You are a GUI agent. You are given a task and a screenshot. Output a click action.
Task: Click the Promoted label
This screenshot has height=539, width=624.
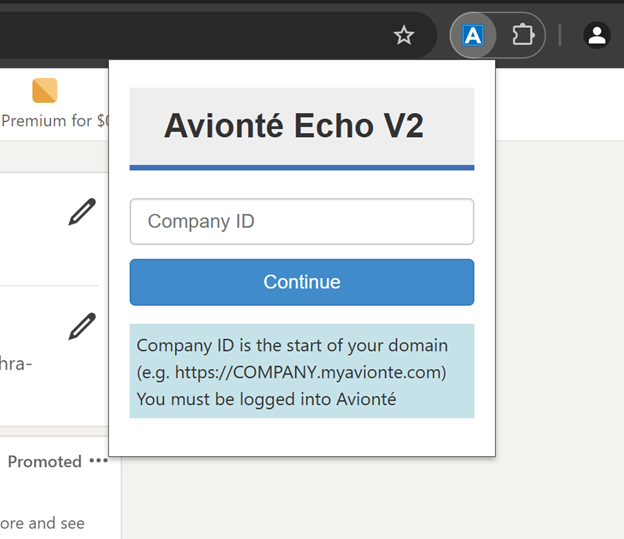pyautogui.click(x=45, y=461)
